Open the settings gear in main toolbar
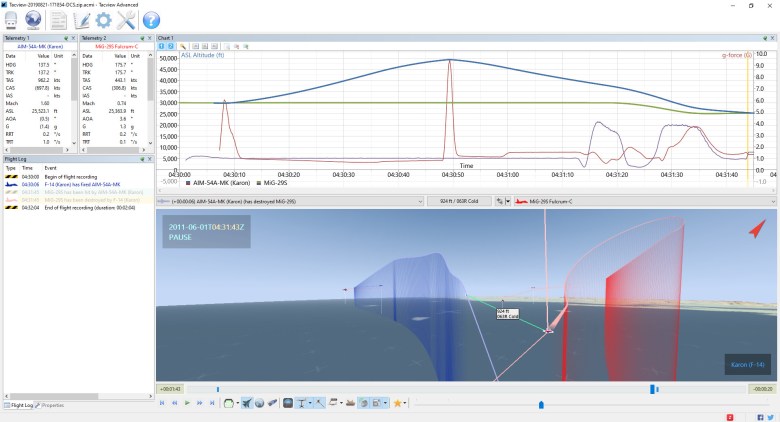Image resolution: width=780 pixels, height=422 pixels. [x=104, y=19]
